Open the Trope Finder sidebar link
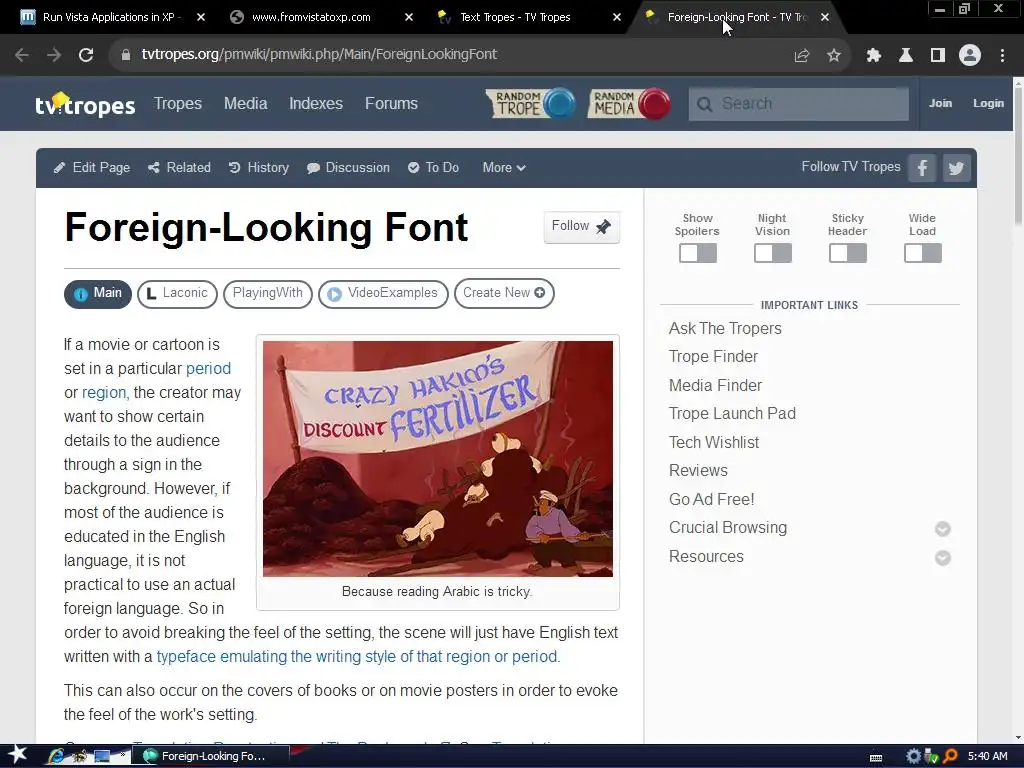Screen dimensions: 1024x768 tap(713, 357)
